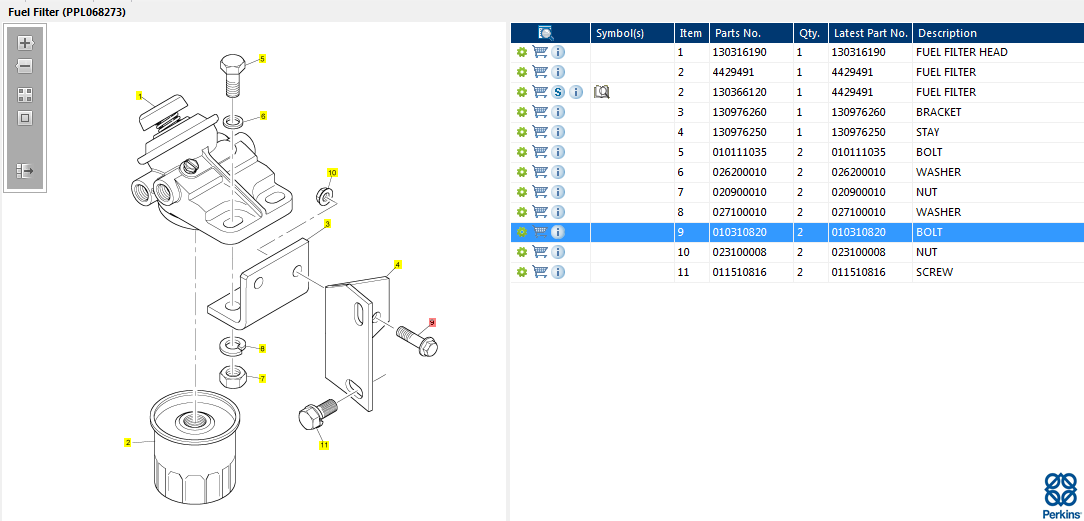Select callout 8 beside the spring washer
The image size is (1084, 521).
coord(263,349)
